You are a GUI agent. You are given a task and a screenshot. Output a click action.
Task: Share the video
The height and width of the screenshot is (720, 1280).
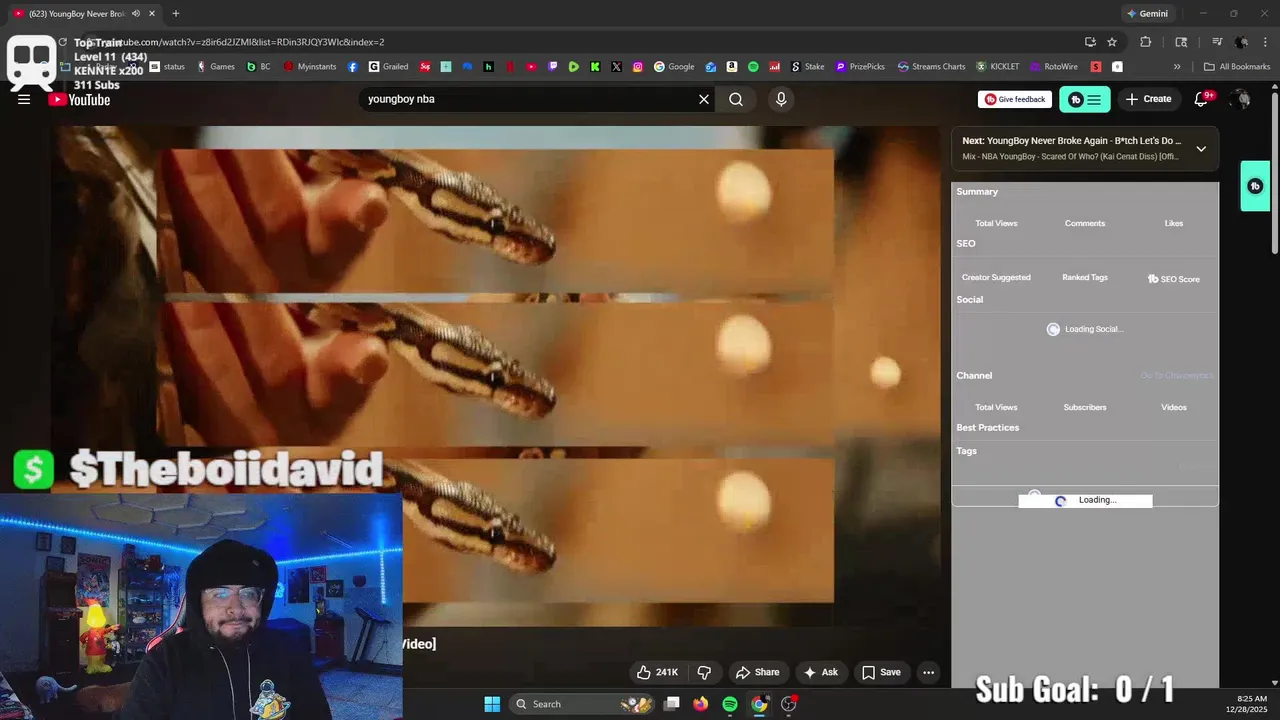757,672
